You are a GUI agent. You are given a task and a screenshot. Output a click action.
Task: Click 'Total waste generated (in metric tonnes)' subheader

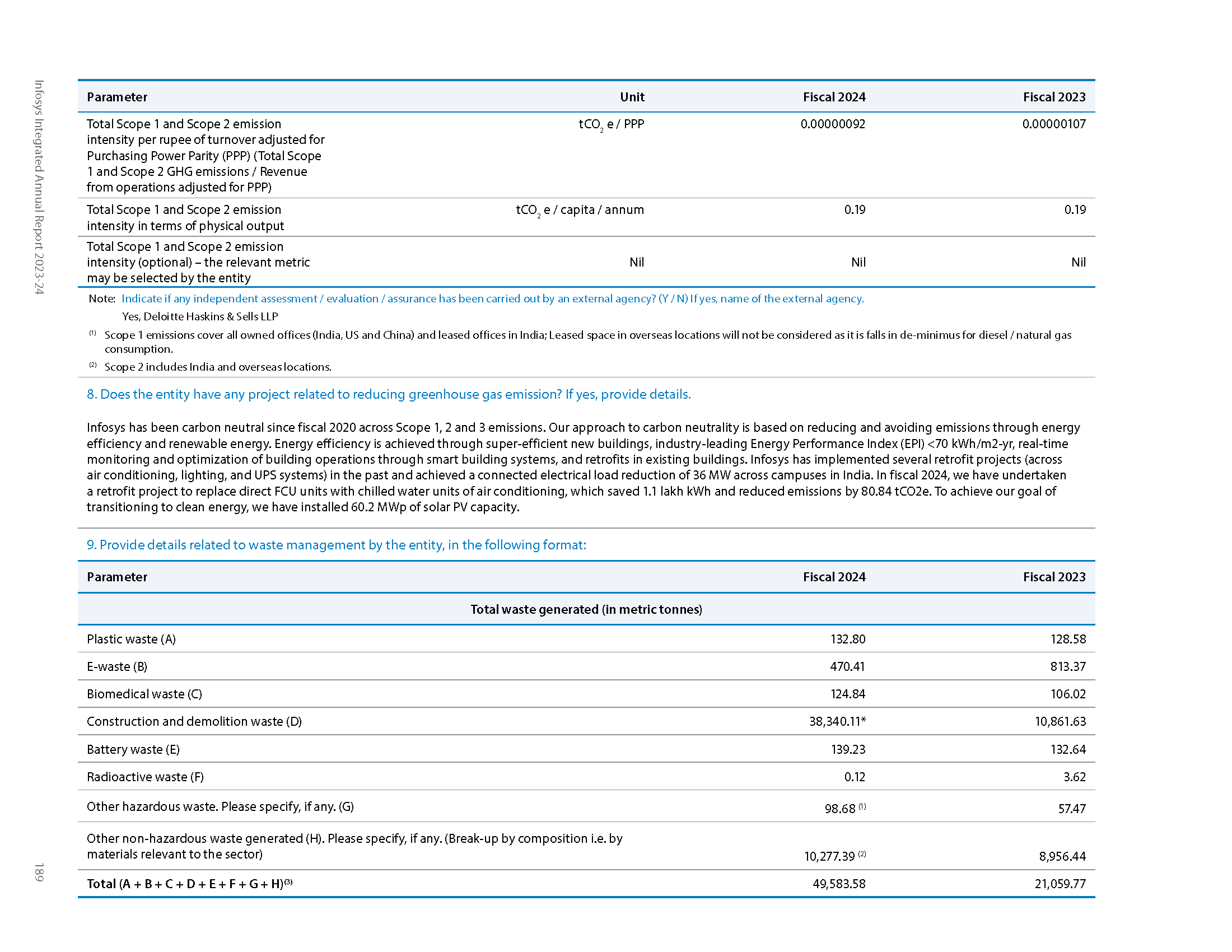click(586, 609)
